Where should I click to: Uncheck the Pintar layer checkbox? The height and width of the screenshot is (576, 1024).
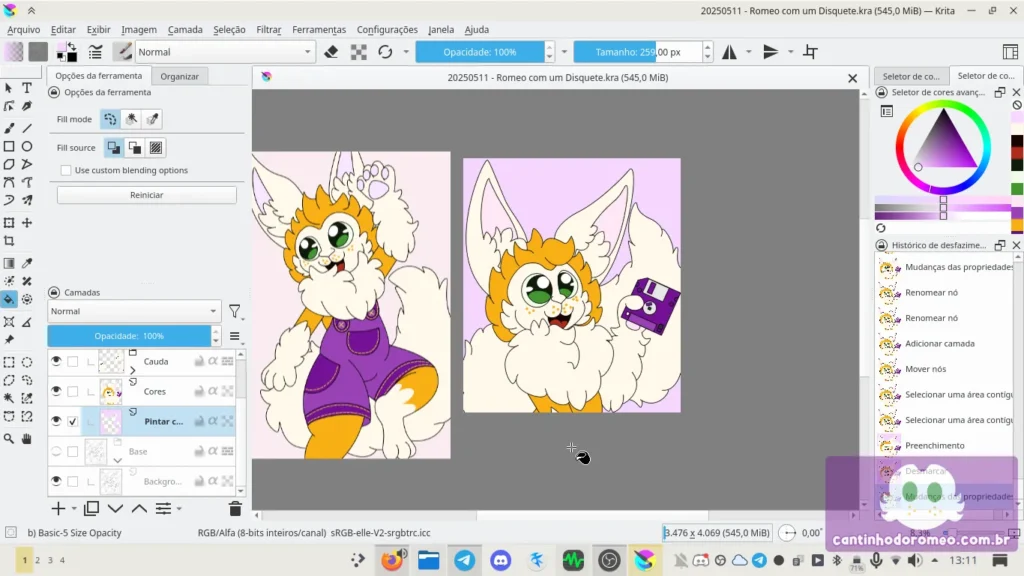coord(72,421)
